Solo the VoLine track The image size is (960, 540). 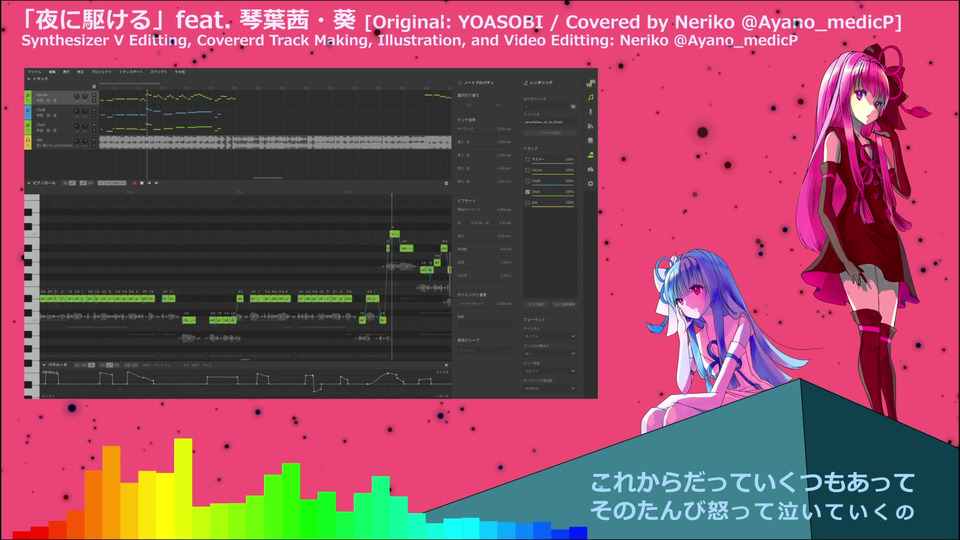pyautogui.click(x=94, y=100)
